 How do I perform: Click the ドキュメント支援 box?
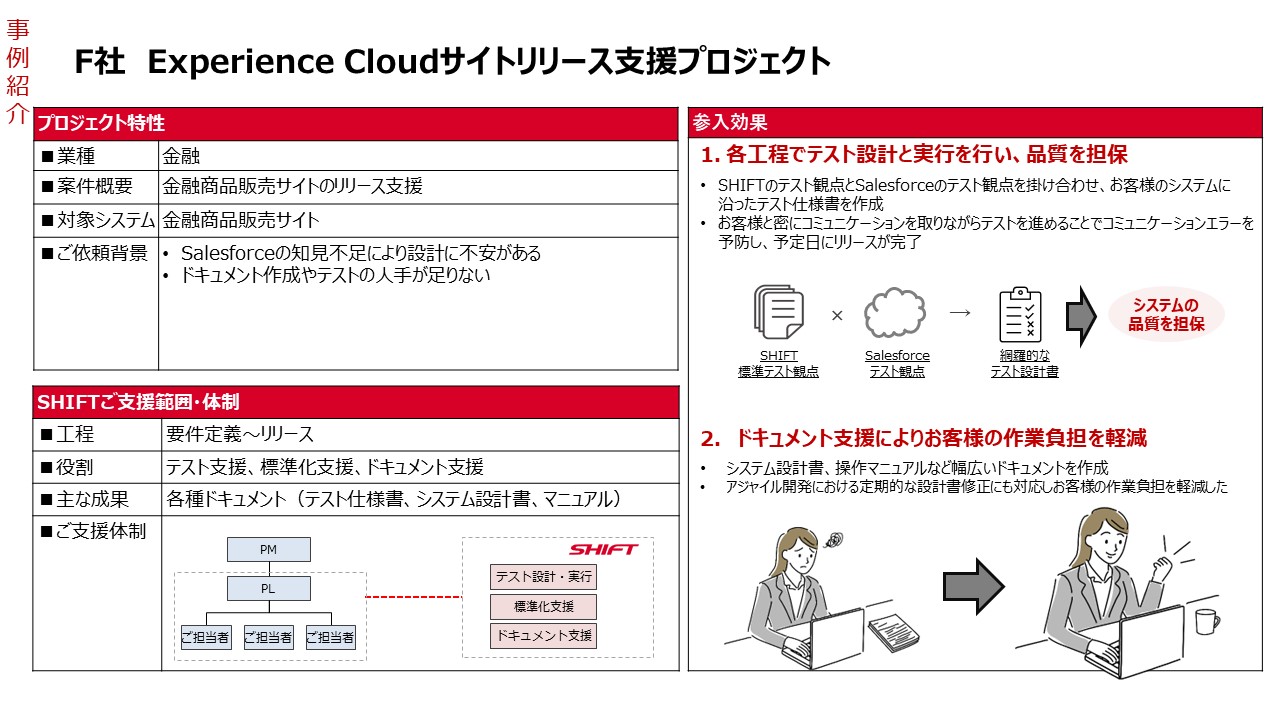[543, 635]
